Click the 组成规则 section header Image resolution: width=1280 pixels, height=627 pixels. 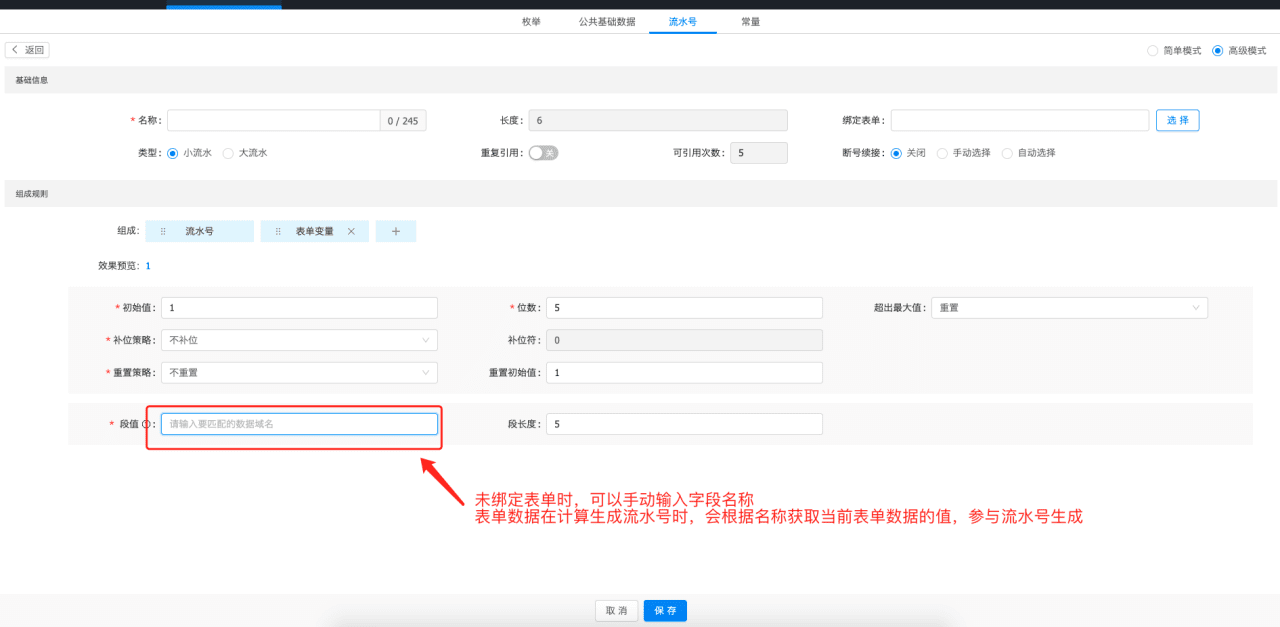(640, 194)
